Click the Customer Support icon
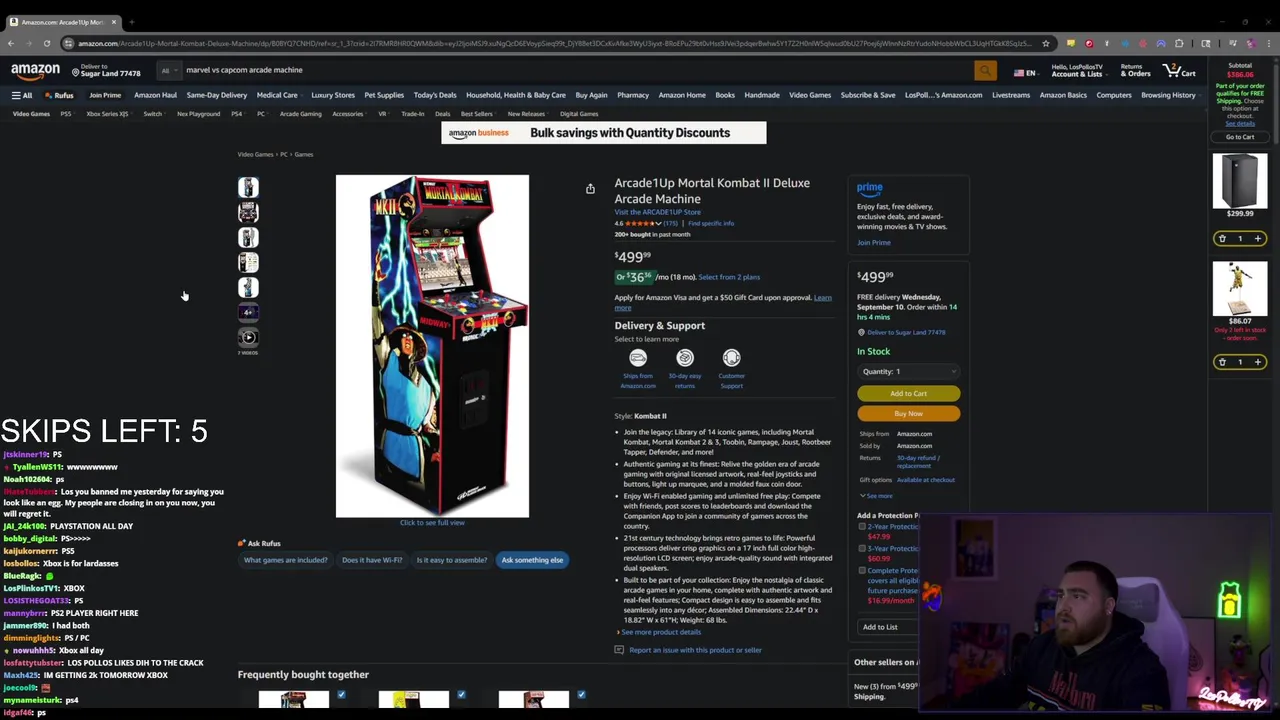 732,358
